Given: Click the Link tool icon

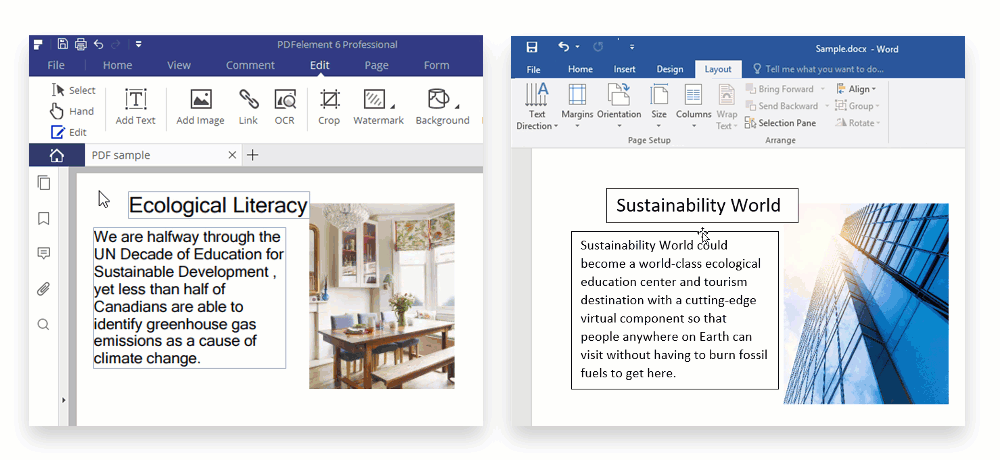Looking at the screenshot, I should click(x=248, y=107).
